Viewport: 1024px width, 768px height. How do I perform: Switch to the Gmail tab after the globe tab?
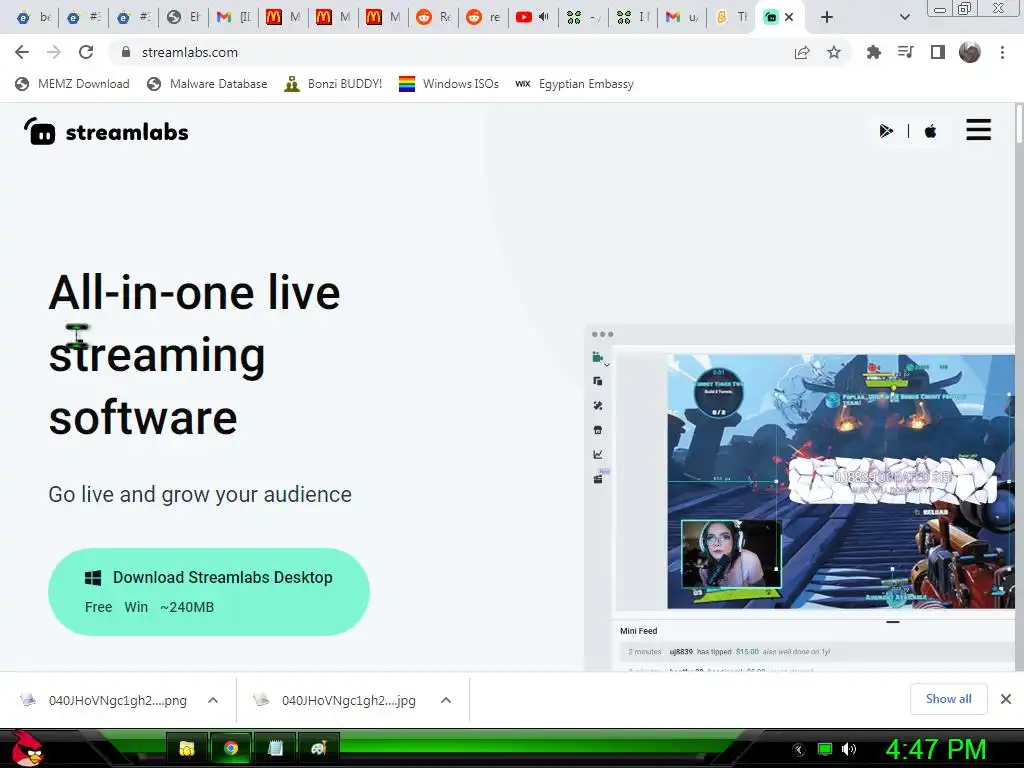(234, 17)
